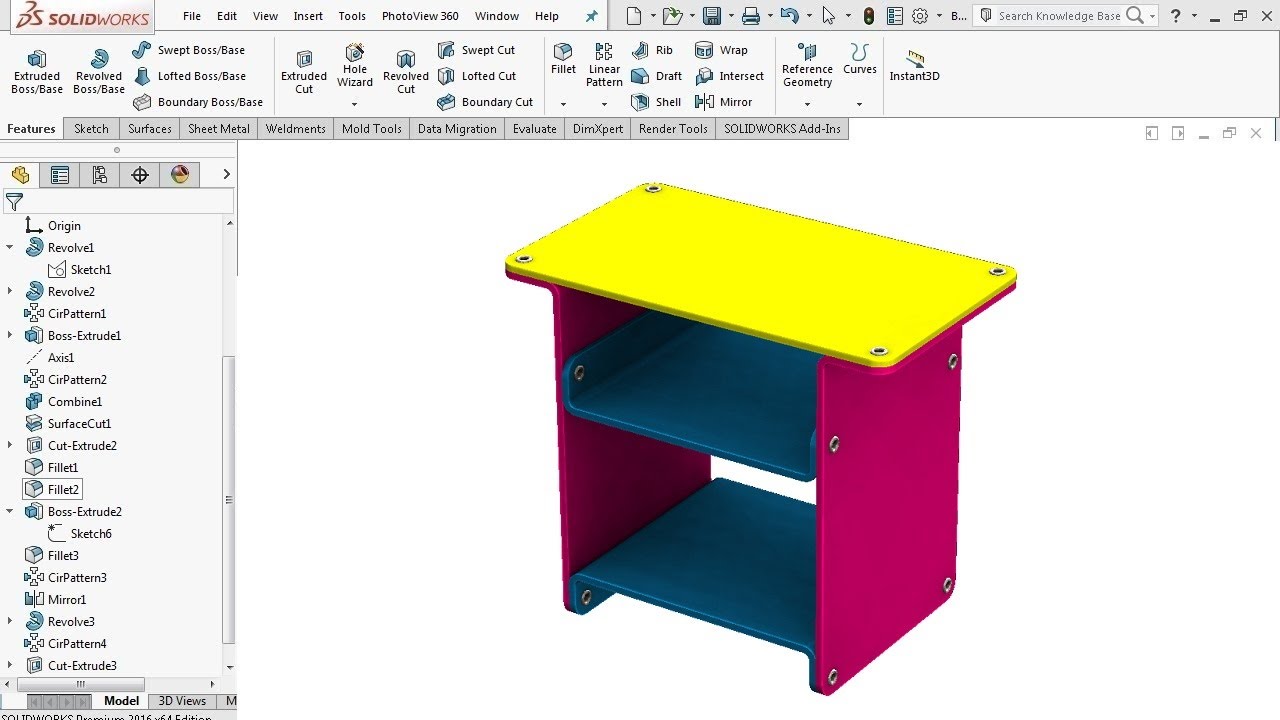The width and height of the screenshot is (1280, 720).
Task: Select the Fillet tool
Action: pos(564,59)
